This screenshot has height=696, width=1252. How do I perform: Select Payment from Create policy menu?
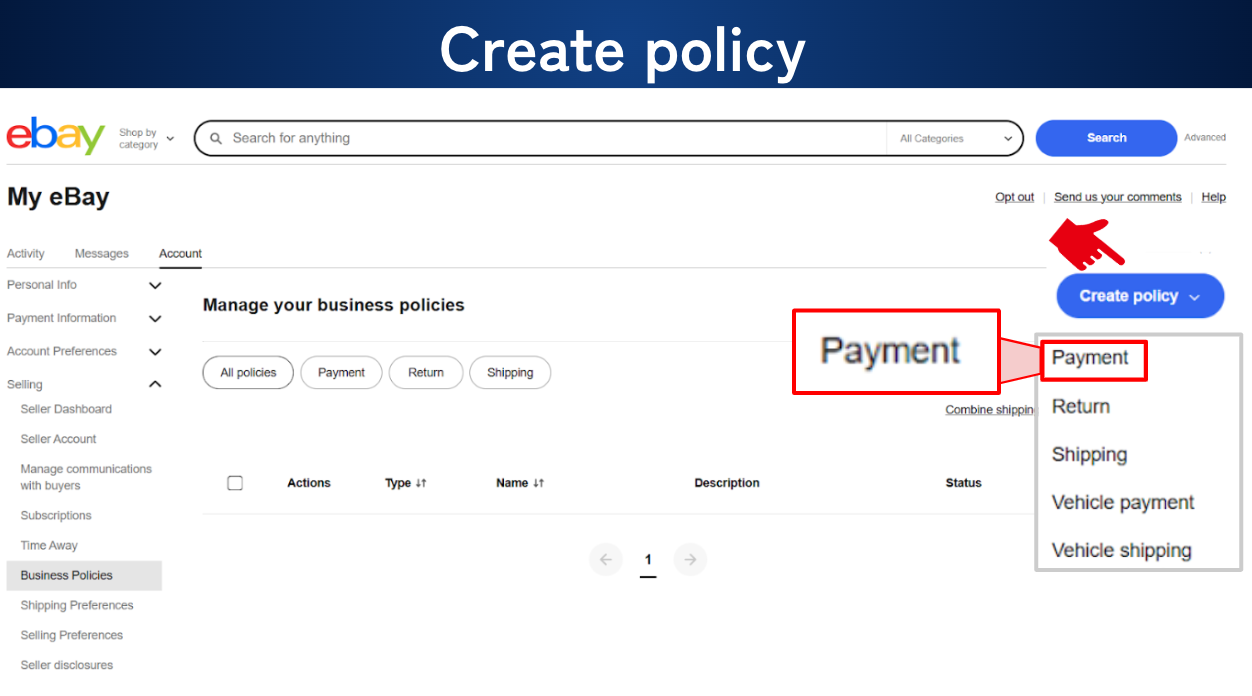tap(1091, 358)
